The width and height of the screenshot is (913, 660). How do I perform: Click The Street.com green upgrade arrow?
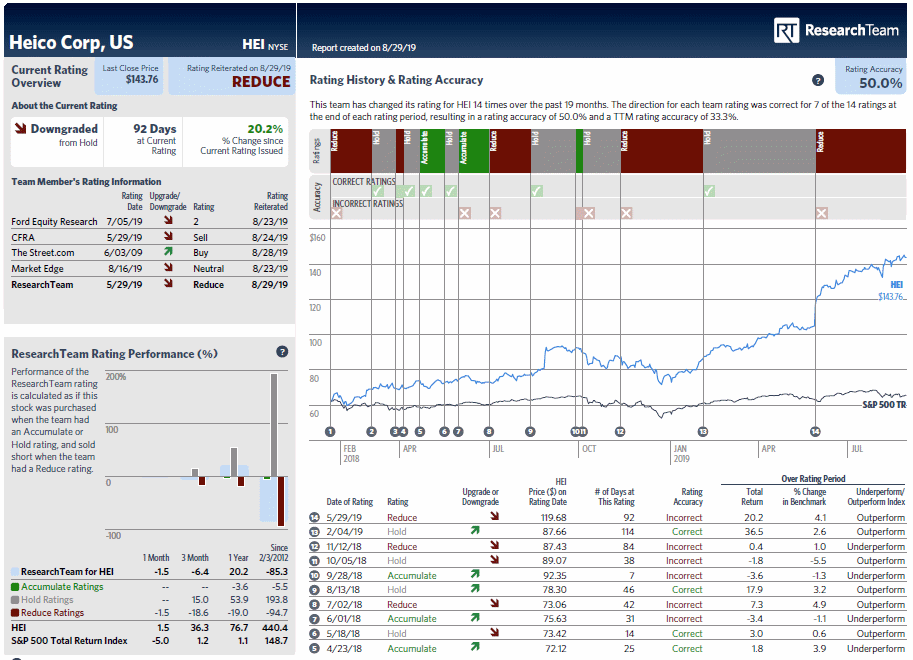168,252
